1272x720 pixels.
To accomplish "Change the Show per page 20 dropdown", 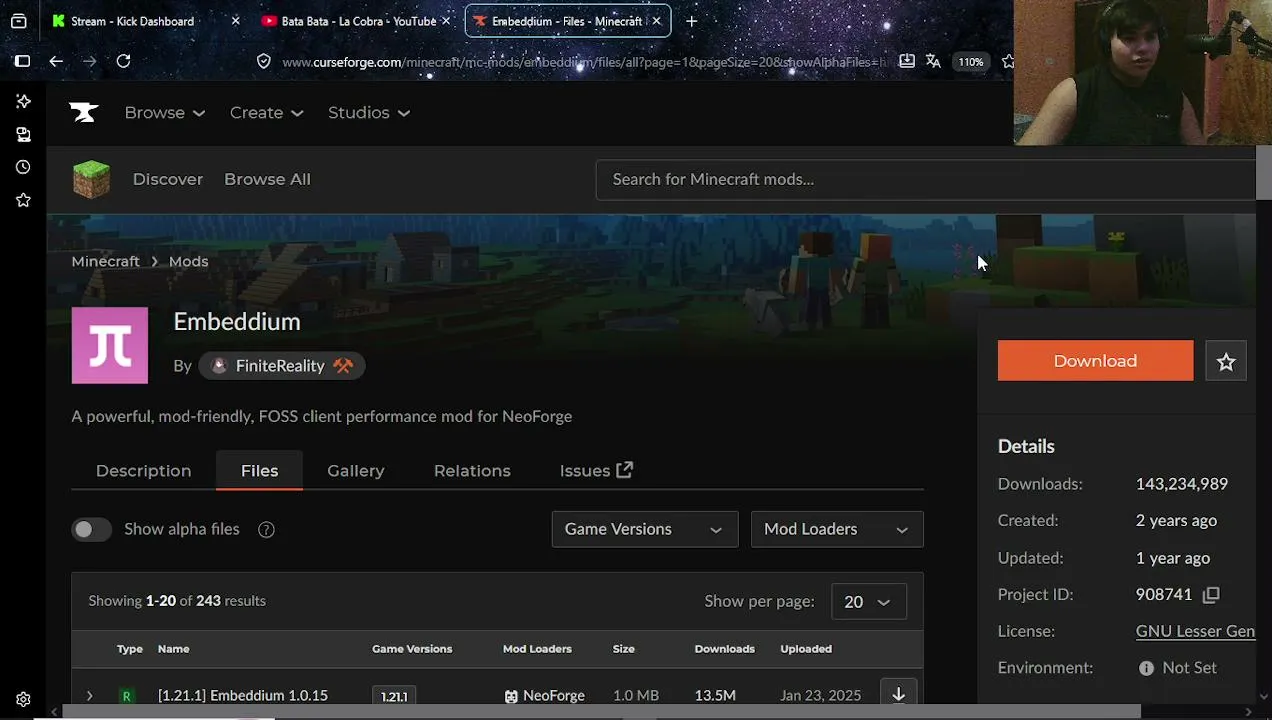I will 869,602.
